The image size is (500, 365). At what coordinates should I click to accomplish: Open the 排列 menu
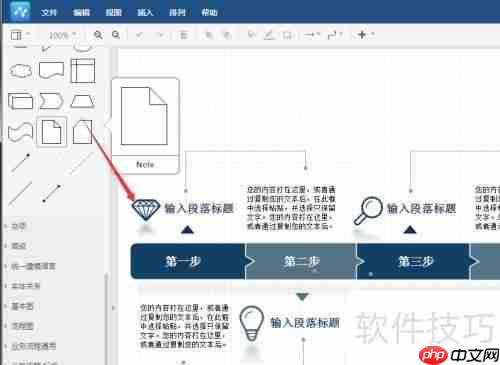177,13
